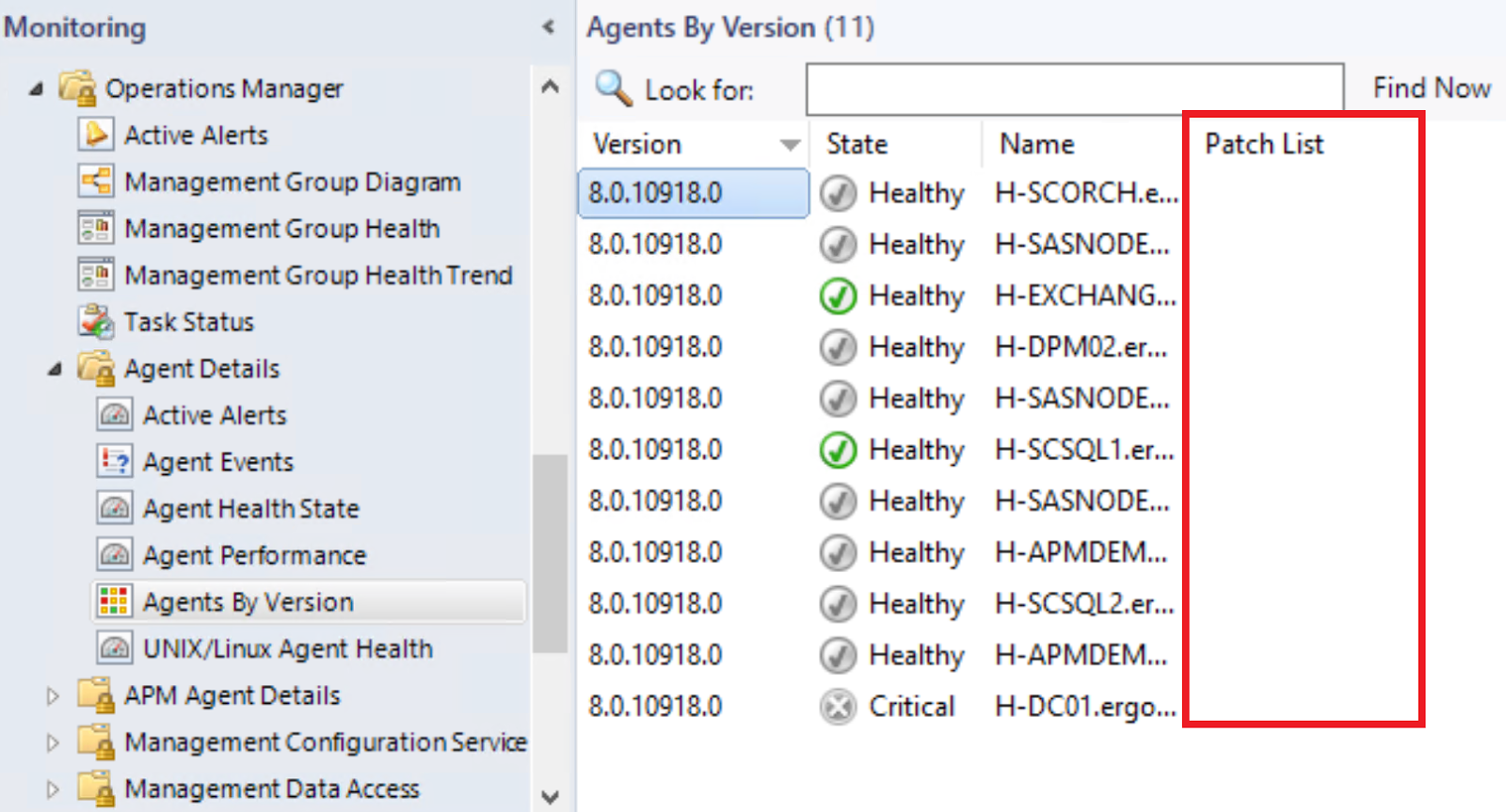The width and height of the screenshot is (1506, 812).
Task: Select the H-DC01.ergo... agent name
Action: [x=1085, y=707]
